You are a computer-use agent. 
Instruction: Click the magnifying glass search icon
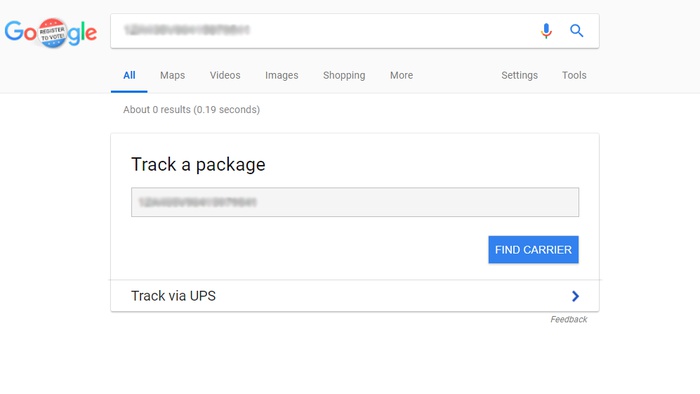[x=576, y=31]
